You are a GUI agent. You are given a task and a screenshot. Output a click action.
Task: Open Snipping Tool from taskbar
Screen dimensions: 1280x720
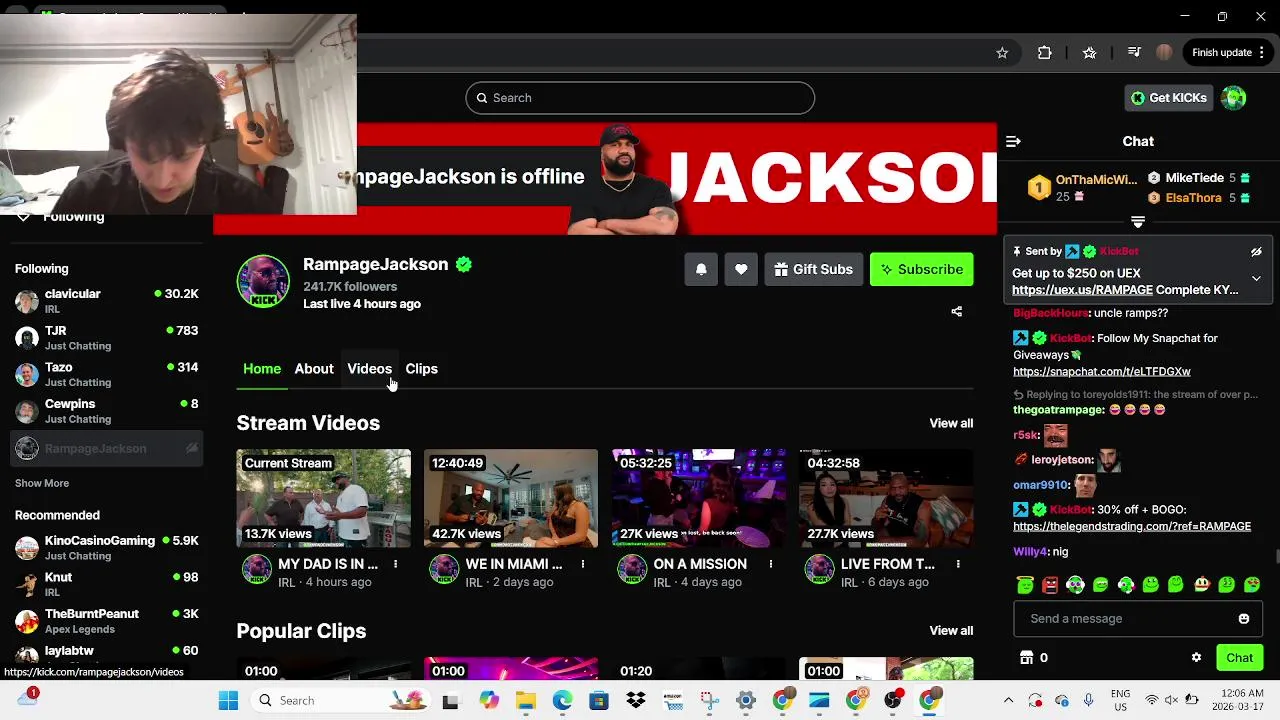pyautogui.click(x=709, y=700)
